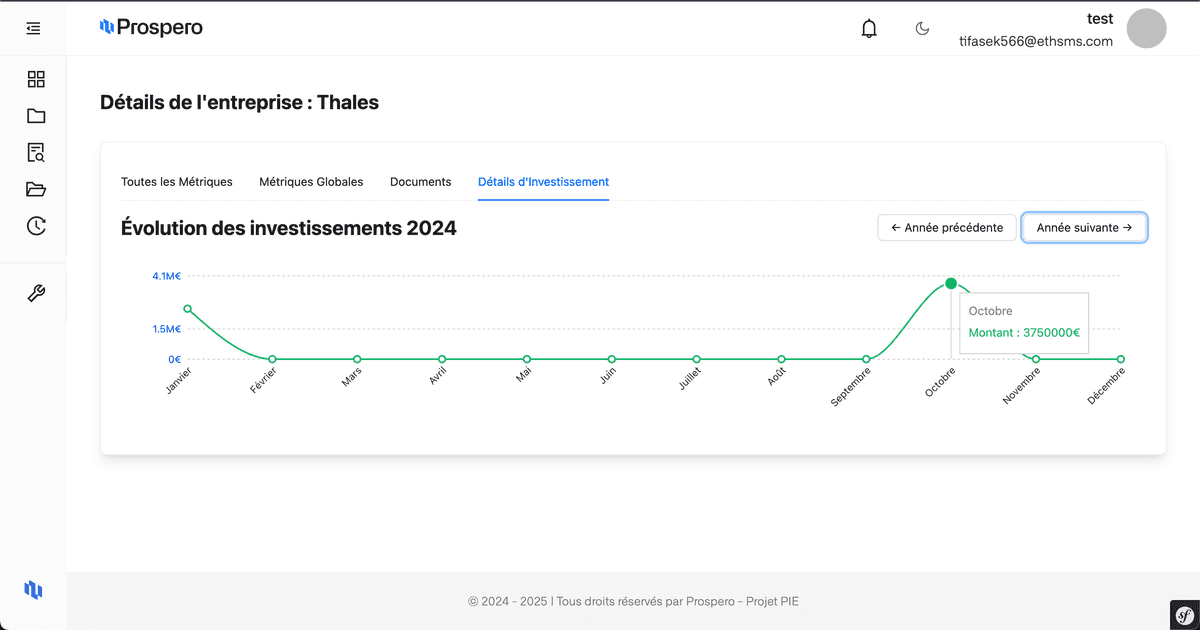
Task: Switch to the Toutes les Métriques tab
Action: point(177,182)
